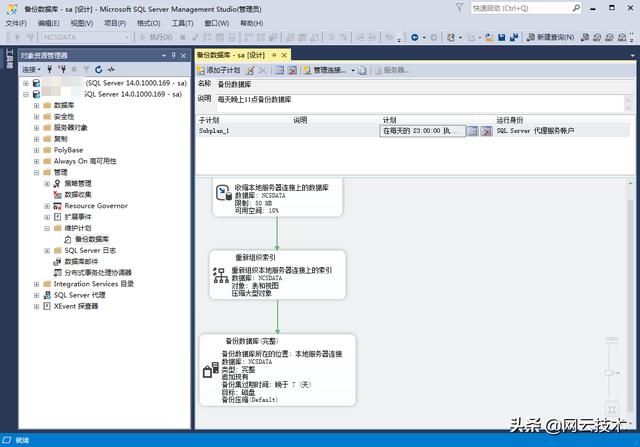Viewport: 640px width, 447px height.
Task: Collapse the 维护计划 folder node
Action: point(47,228)
